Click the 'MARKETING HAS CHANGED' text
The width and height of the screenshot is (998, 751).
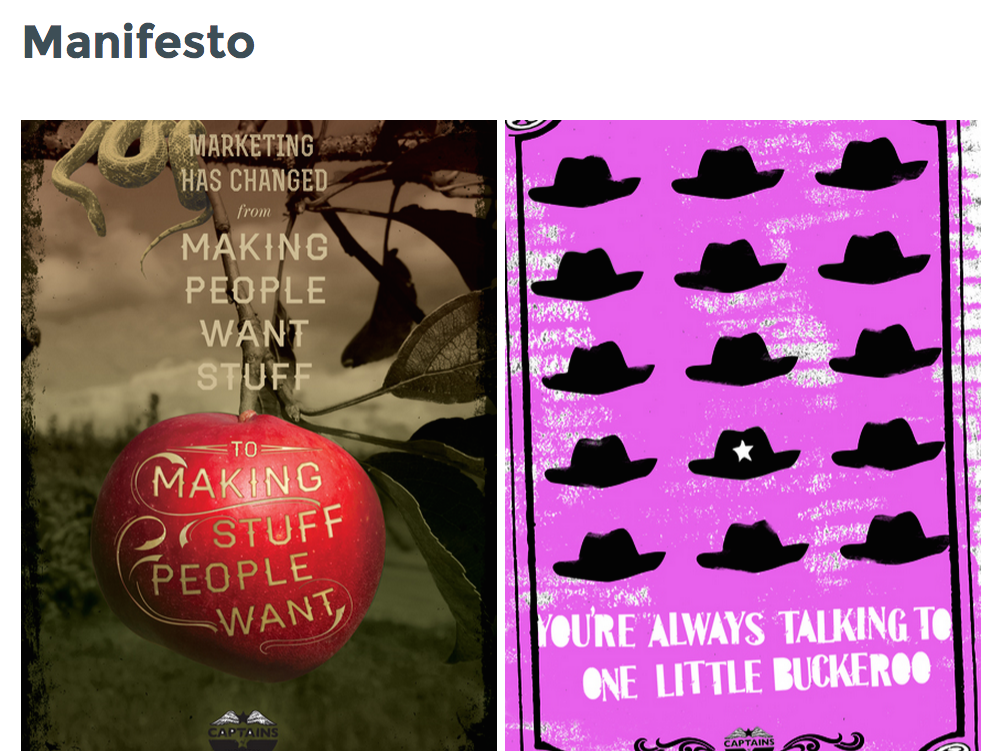point(254,164)
